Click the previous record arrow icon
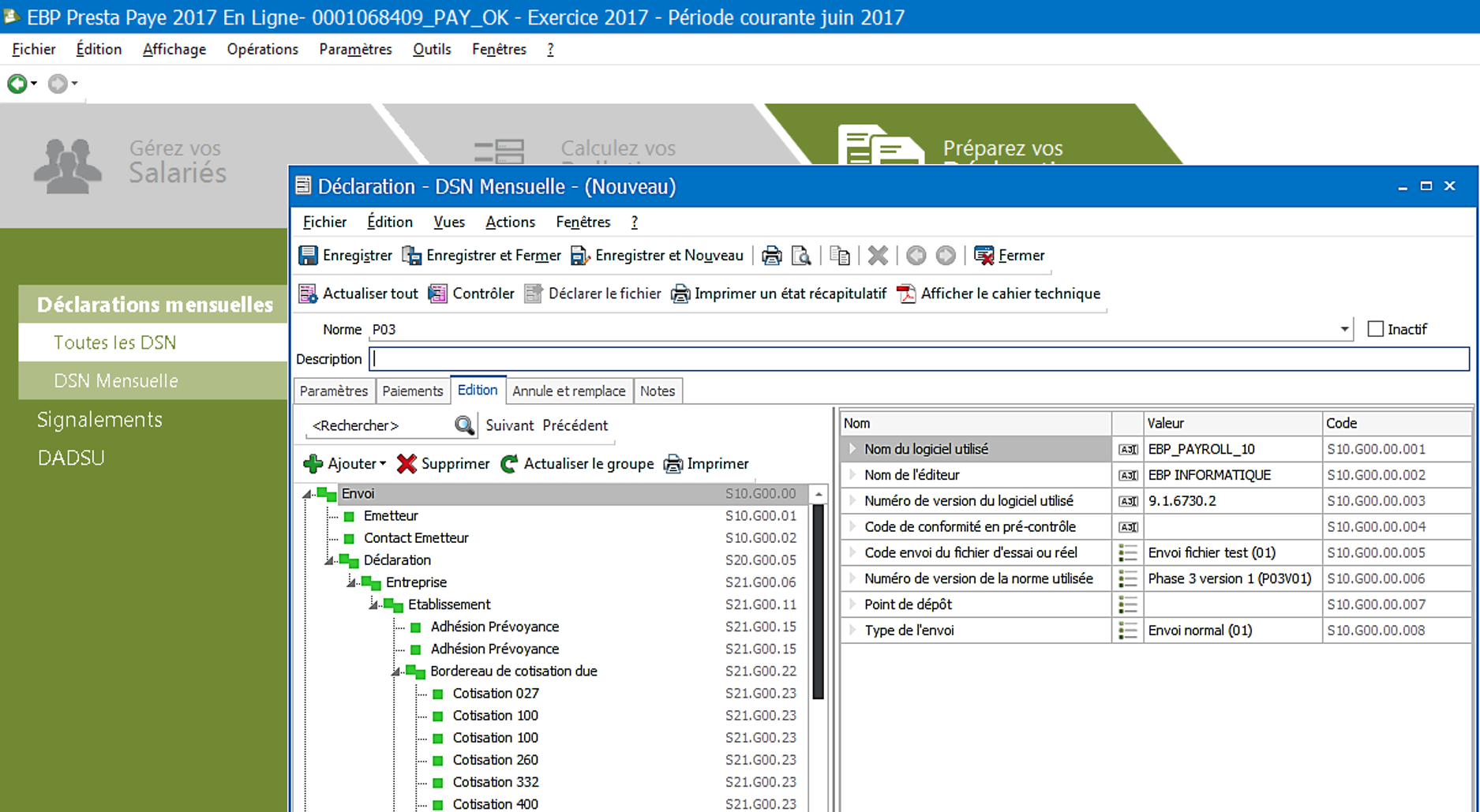The height and width of the screenshot is (812, 1480). 916,256
